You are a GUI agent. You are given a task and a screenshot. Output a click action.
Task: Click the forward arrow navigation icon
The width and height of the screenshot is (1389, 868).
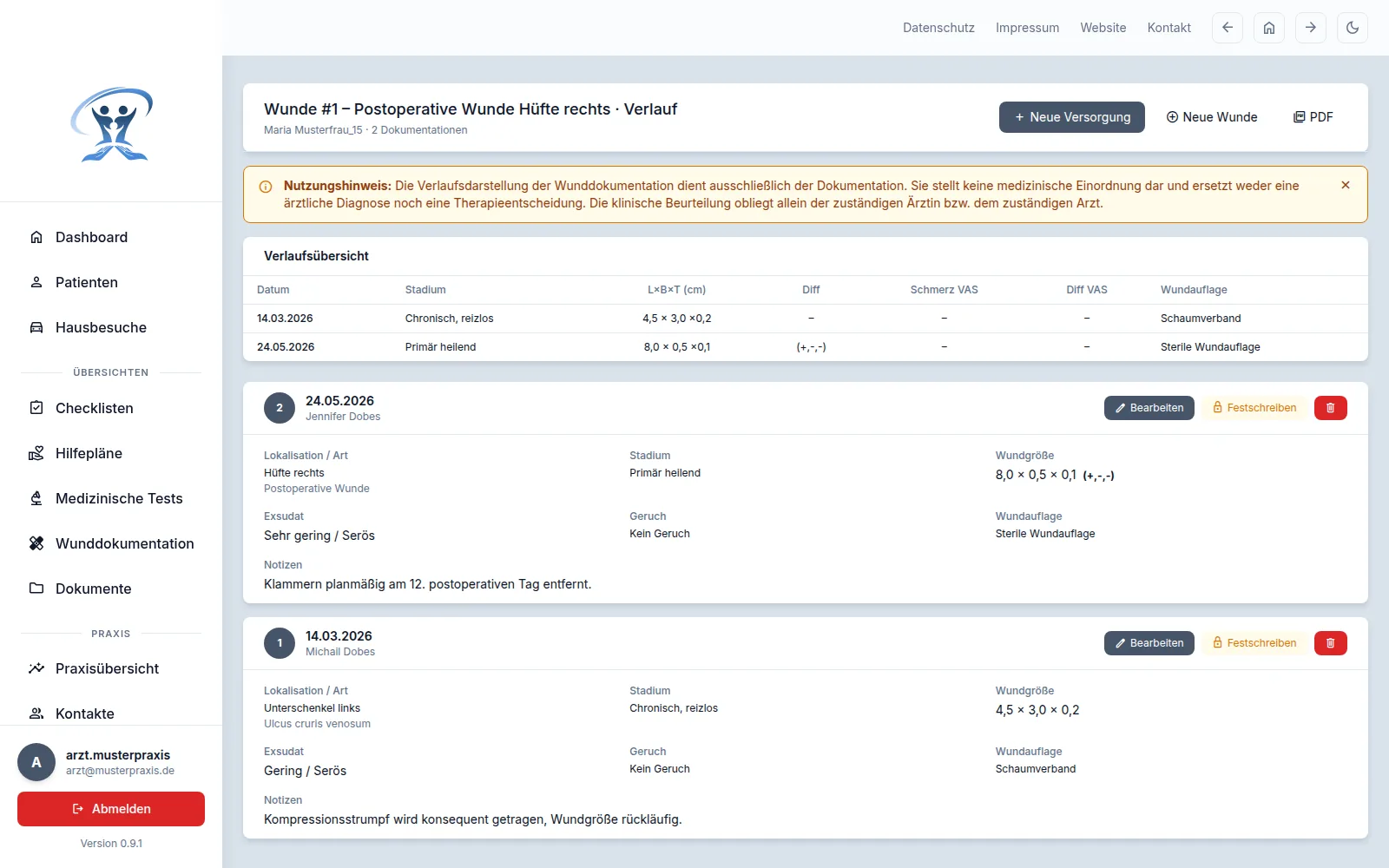click(x=1311, y=28)
